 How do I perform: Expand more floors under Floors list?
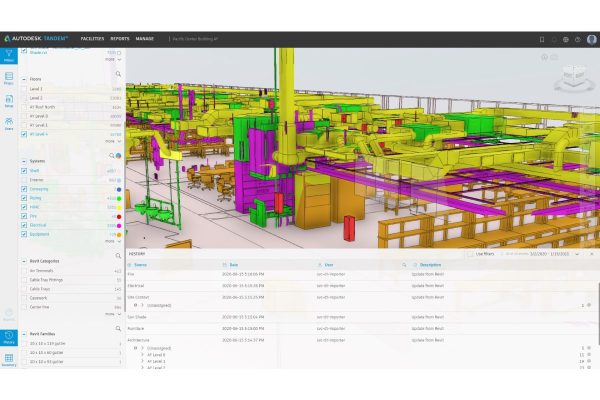(112, 141)
